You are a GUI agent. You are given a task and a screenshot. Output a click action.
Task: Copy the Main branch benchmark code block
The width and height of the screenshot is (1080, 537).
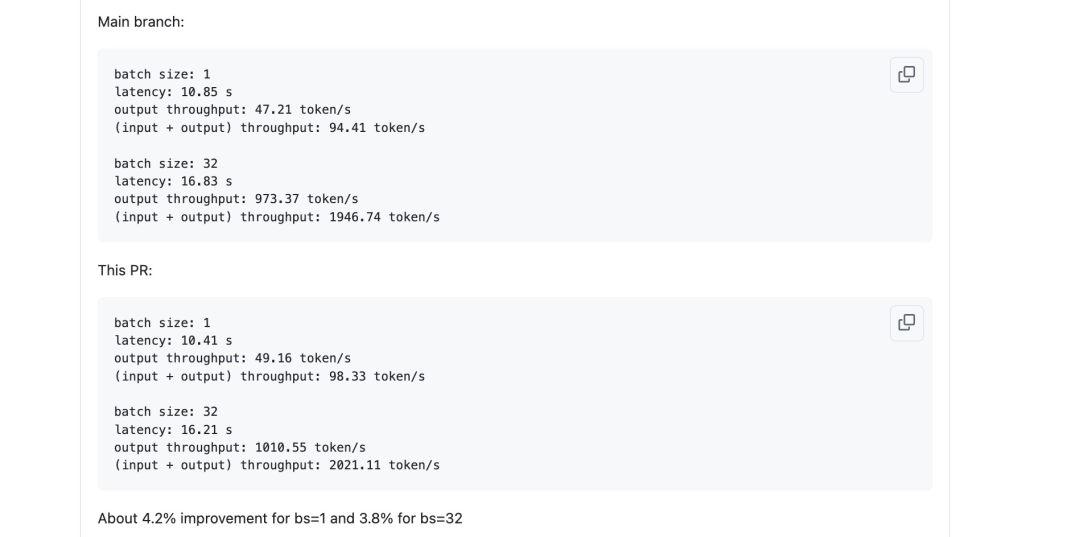coord(906,74)
